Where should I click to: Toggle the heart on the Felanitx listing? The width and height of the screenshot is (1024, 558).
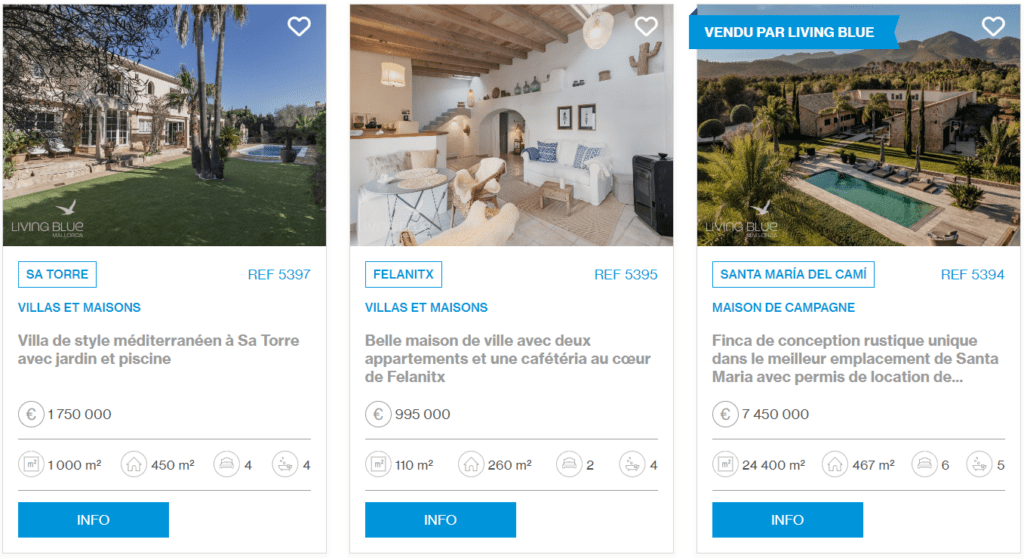point(646,27)
